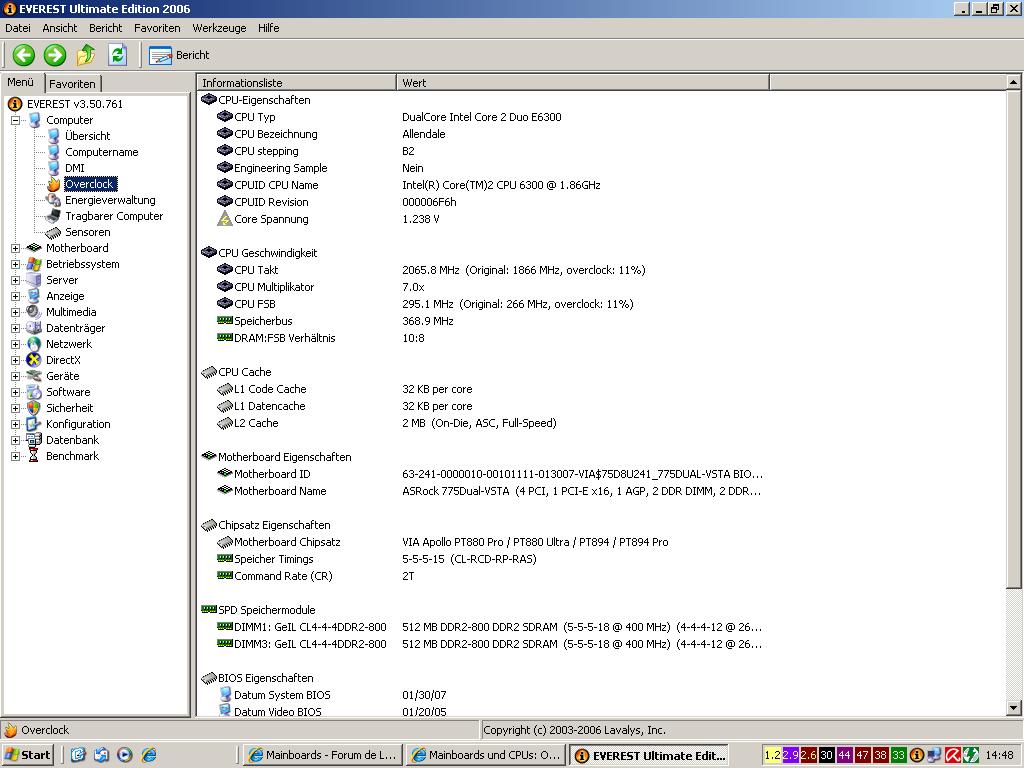Viewport: 1024px width, 768px height.
Task: Expand the Betriebssystem tree node
Action: point(15,264)
